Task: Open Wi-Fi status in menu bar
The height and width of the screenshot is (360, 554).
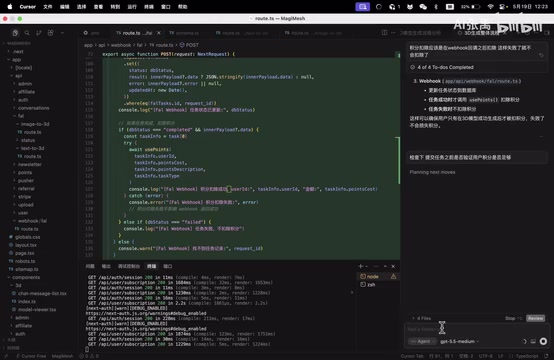Action: (x=490, y=6)
